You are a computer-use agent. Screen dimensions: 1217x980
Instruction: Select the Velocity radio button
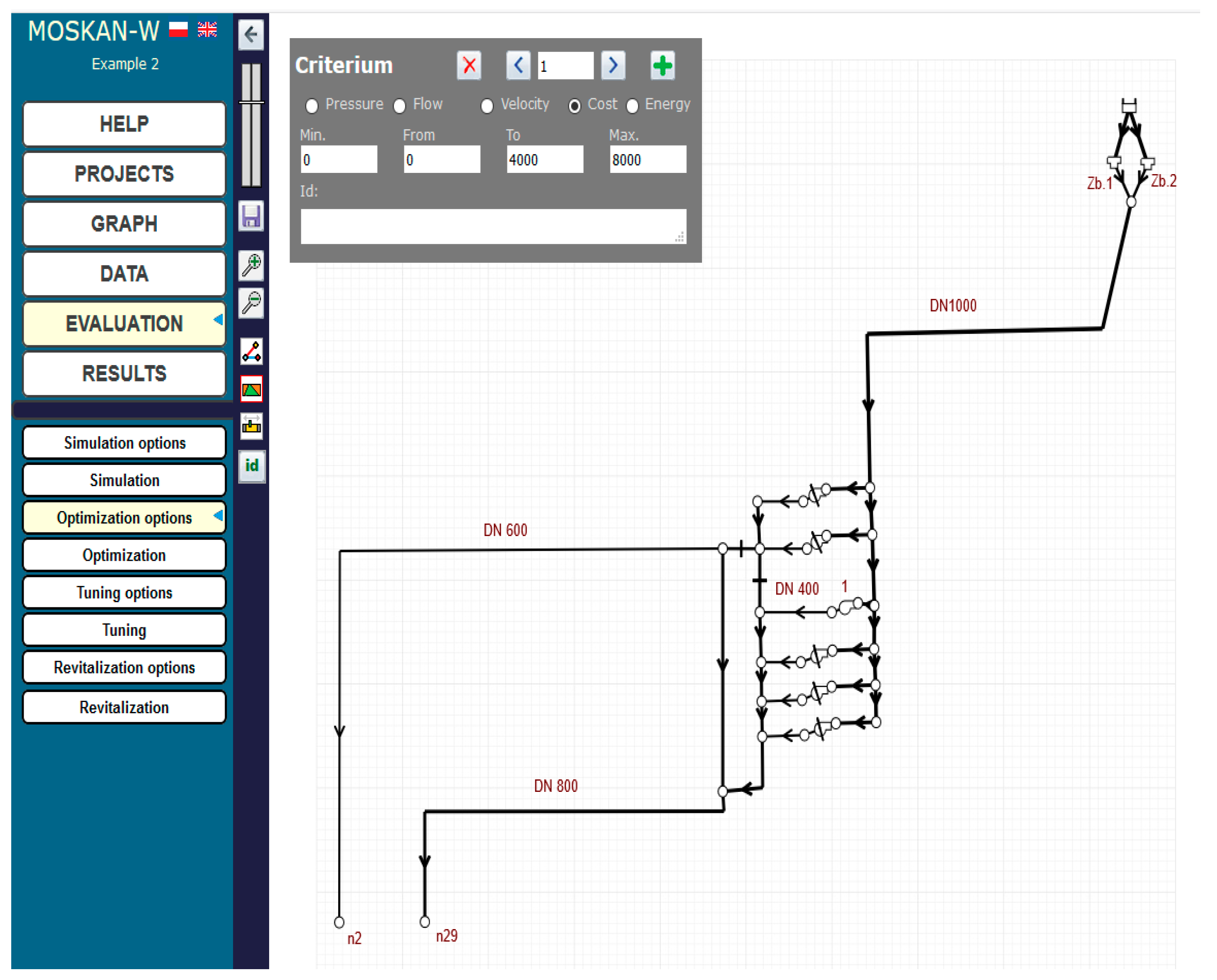pyautogui.click(x=487, y=106)
